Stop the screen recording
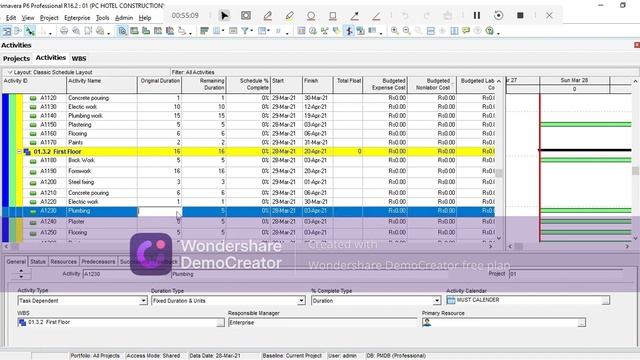This screenshot has height=360, width=640. [520, 16]
